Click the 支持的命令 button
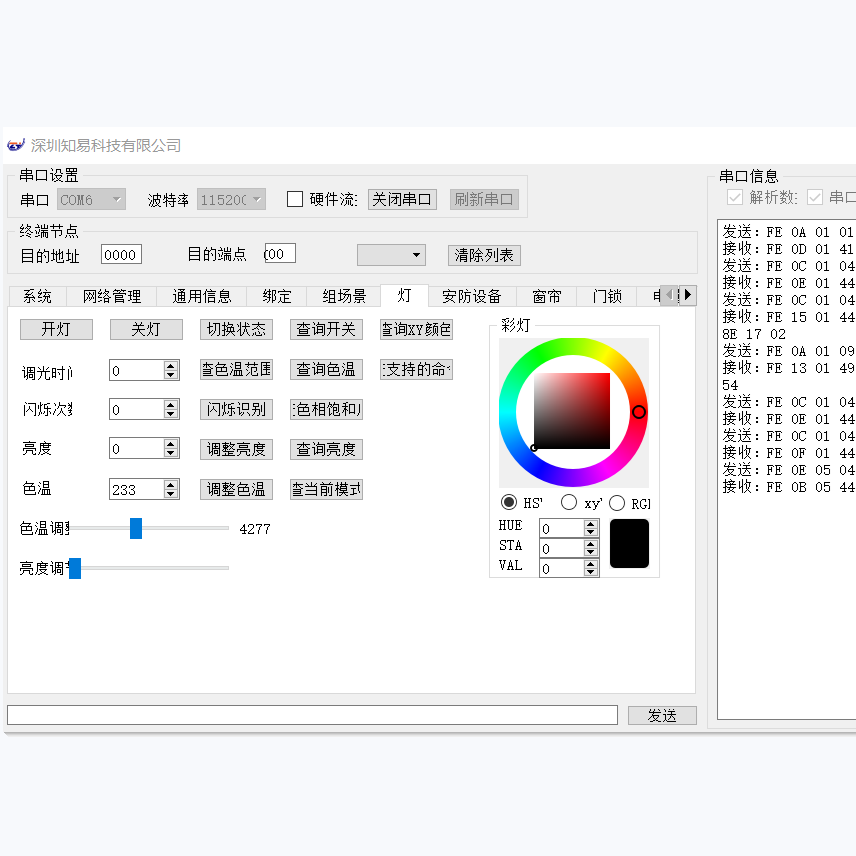Screen dimensions: 856x856 coord(417,370)
